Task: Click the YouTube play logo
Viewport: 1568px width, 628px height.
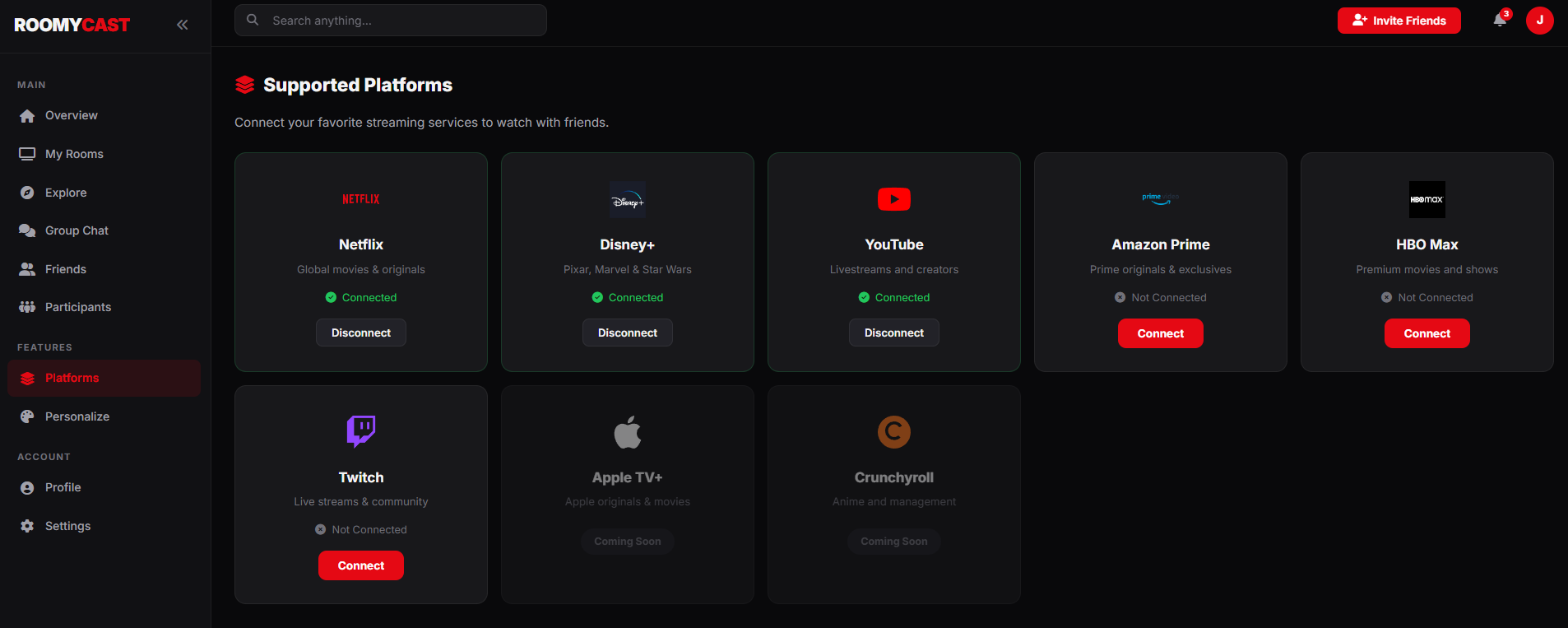Action: [894, 199]
